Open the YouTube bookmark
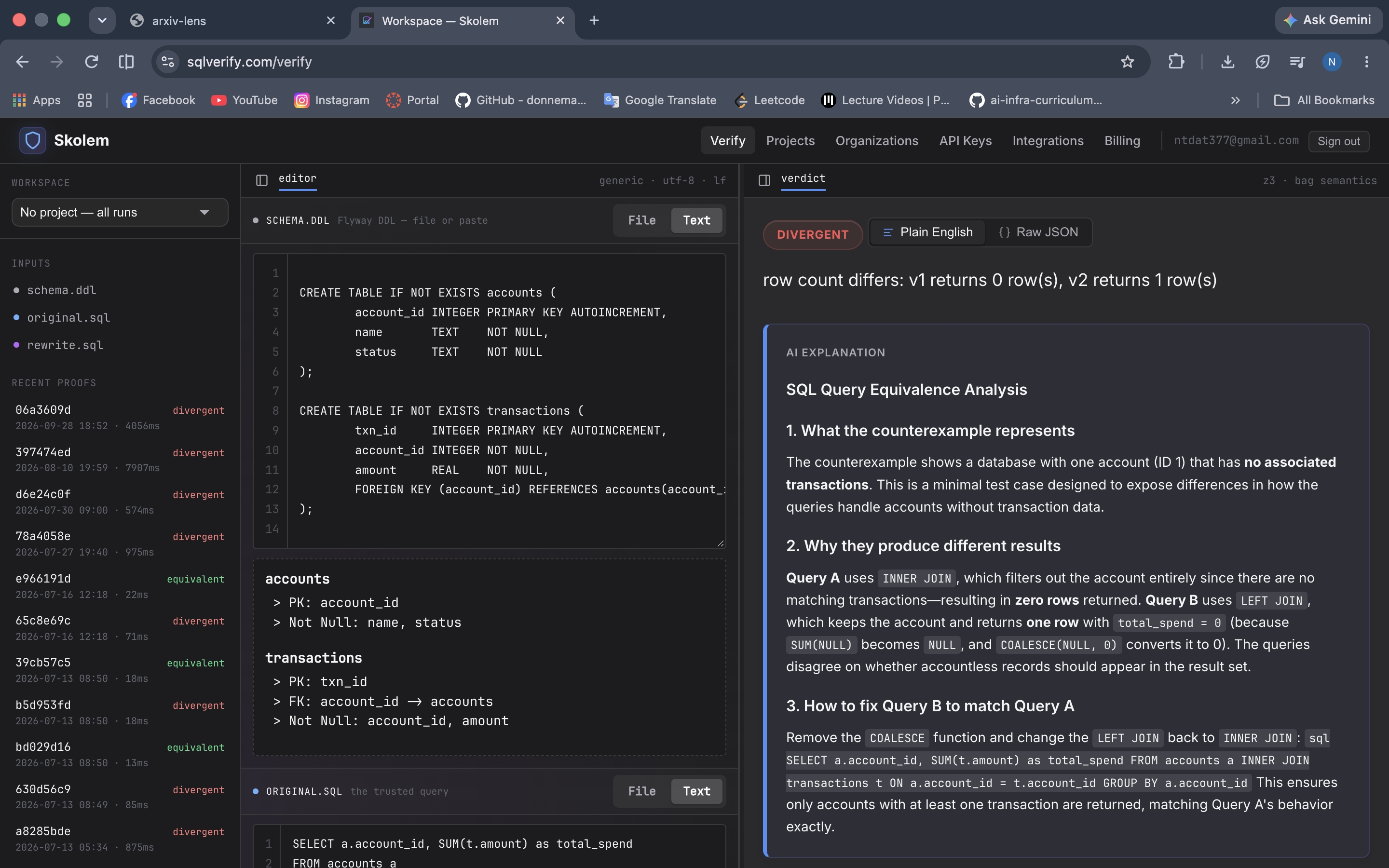1389x868 pixels. click(x=245, y=100)
